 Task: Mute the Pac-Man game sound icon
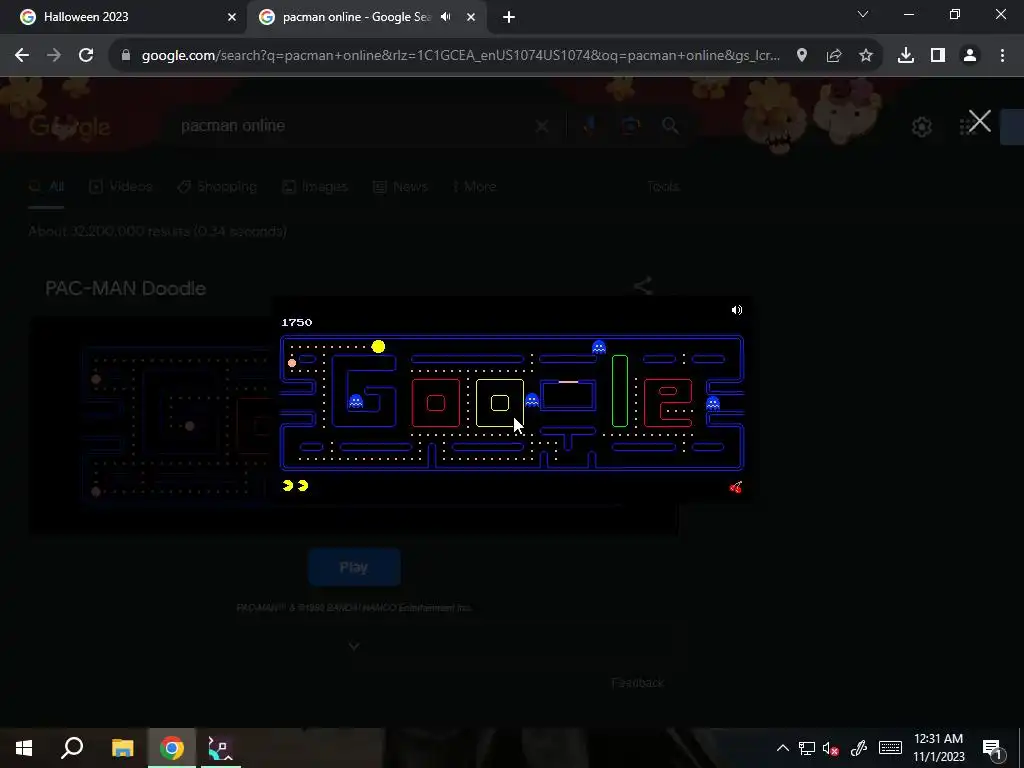tap(737, 310)
